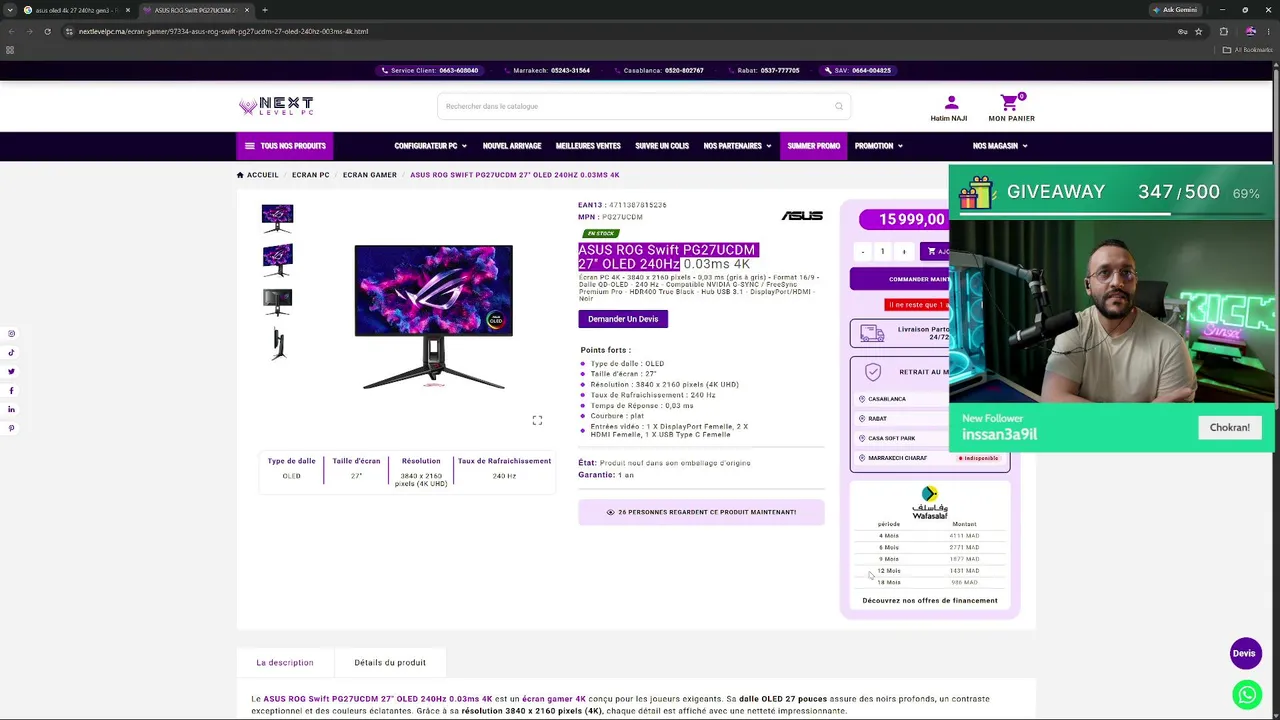The height and width of the screenshot is (720, 1280).
Task: Switch to La description tab
Action: (285, 662)
